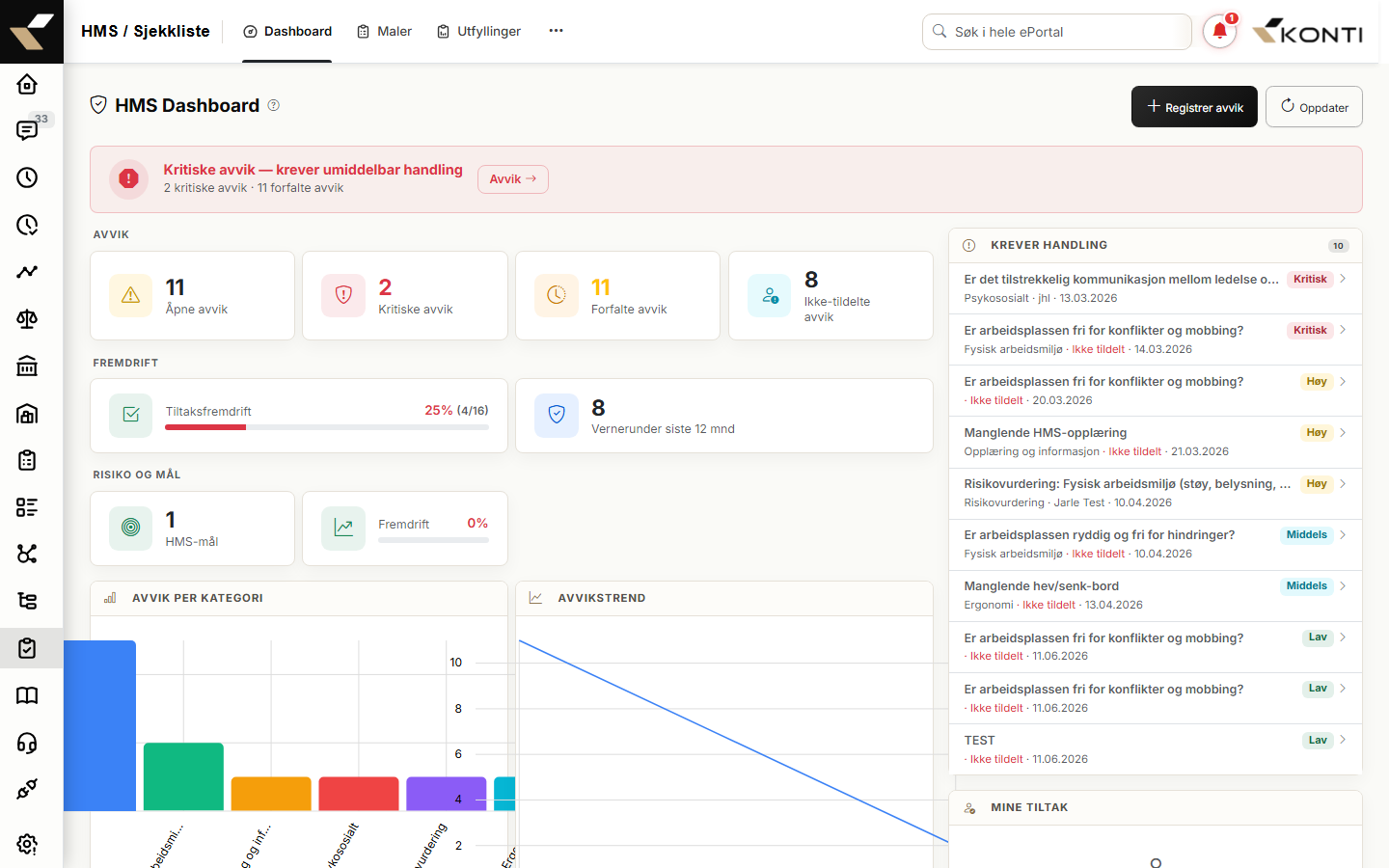
Task: Click the red bar in Avvik per kategori chart
Action: click(x=359, y=794)
